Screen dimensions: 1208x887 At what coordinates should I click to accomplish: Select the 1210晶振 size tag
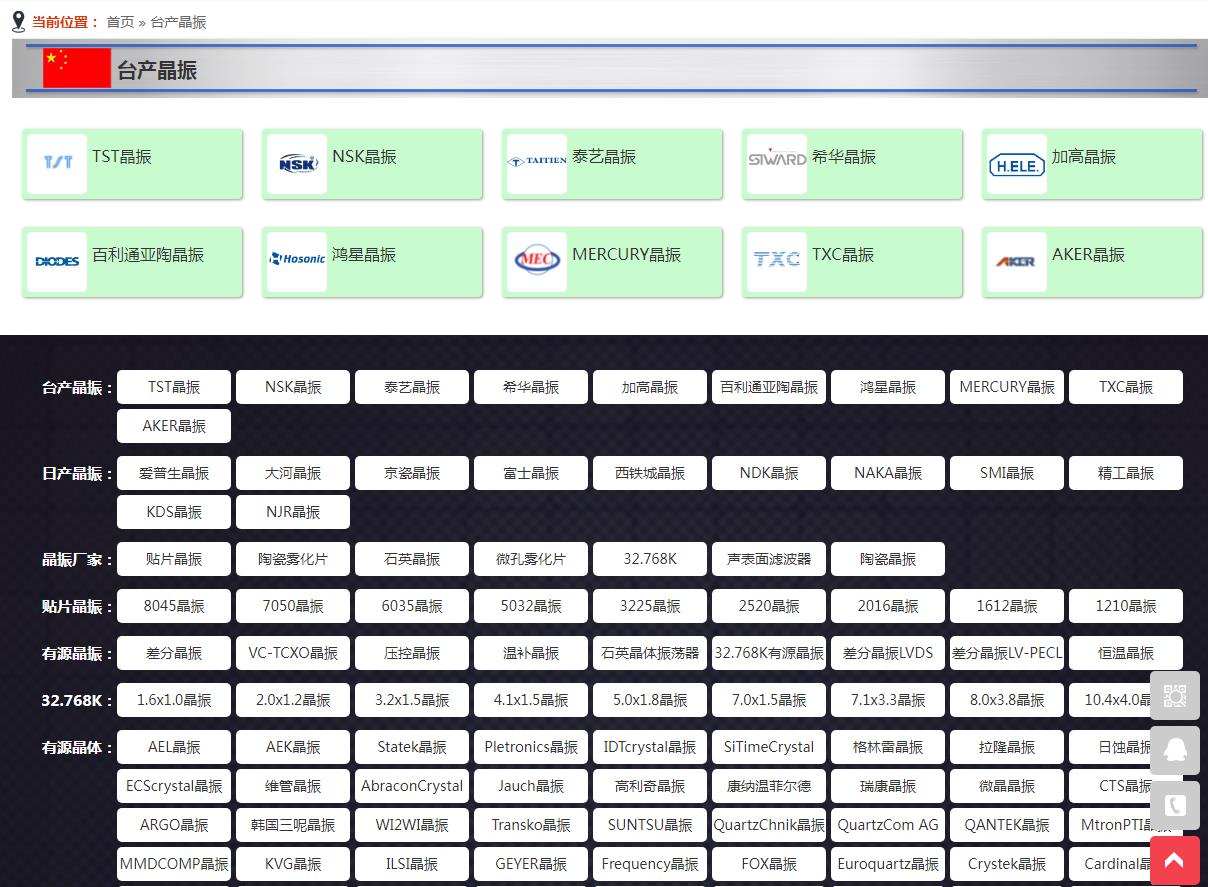click(1126, 606)
